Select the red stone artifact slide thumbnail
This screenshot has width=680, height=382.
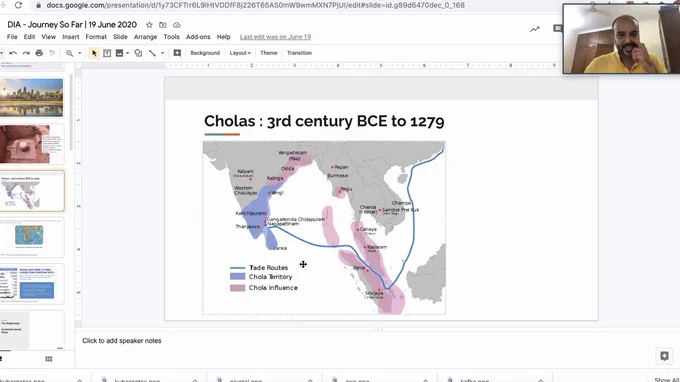point(31,144)
